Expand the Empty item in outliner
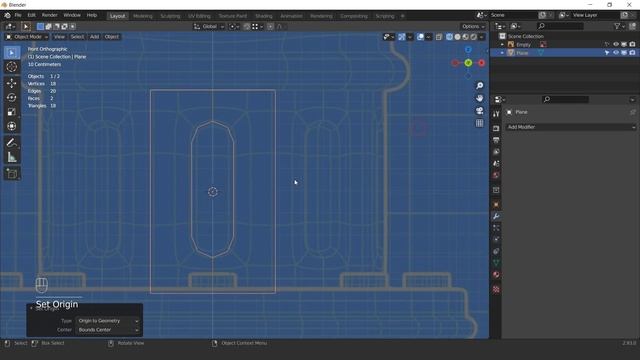640x360 pixels. (x=502, y=44)
